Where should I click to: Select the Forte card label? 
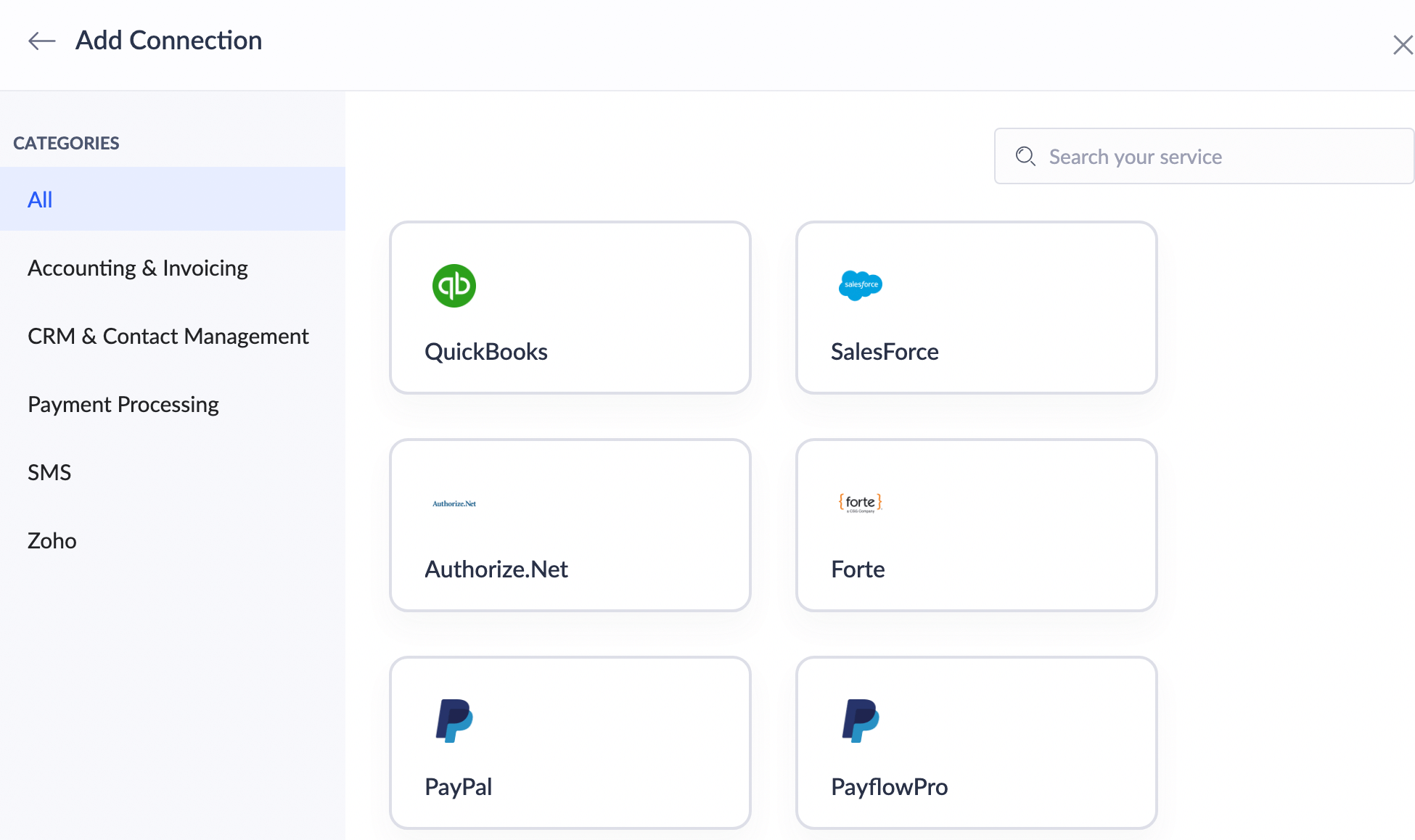click(x=858, y=569)
